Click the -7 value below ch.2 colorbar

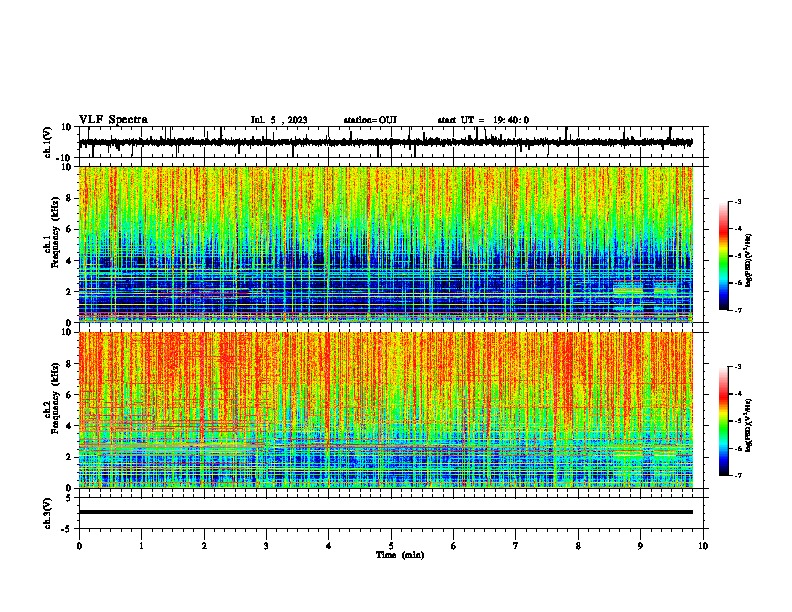[738, 475]
